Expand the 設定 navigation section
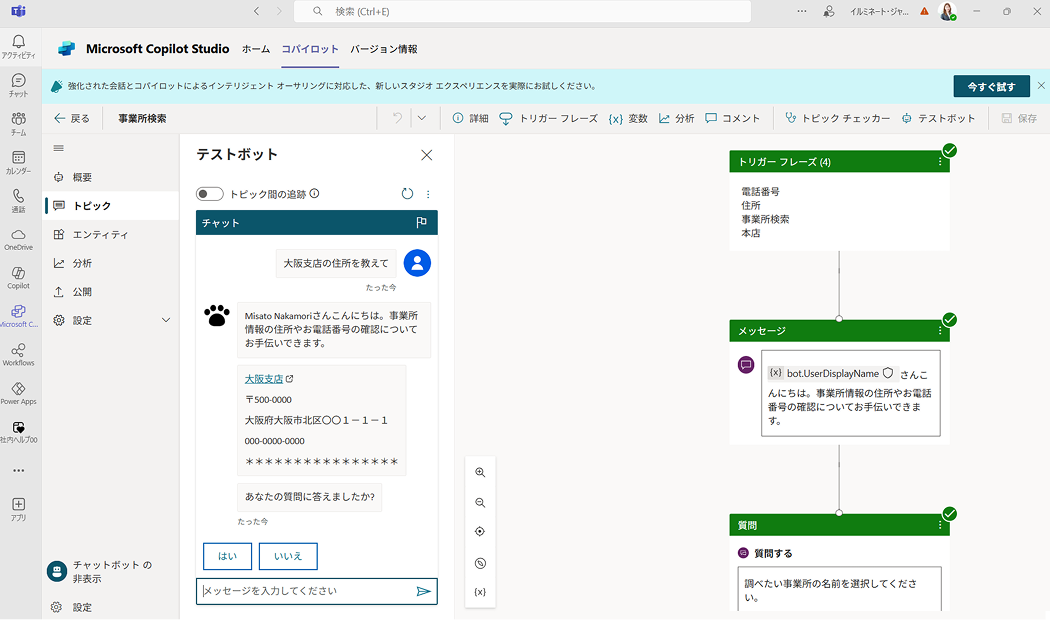Viewport: 1050px width, 620px height. (x=165, y=320)
